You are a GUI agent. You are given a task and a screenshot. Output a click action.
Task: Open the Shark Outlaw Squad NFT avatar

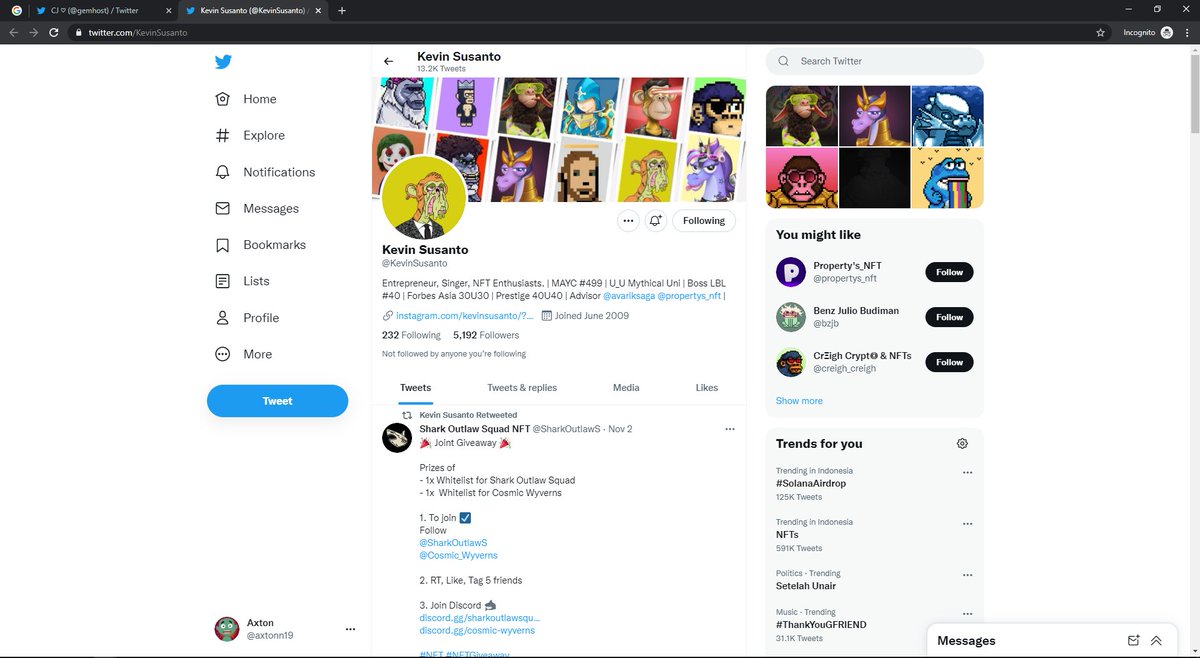(x=397, y=438)
